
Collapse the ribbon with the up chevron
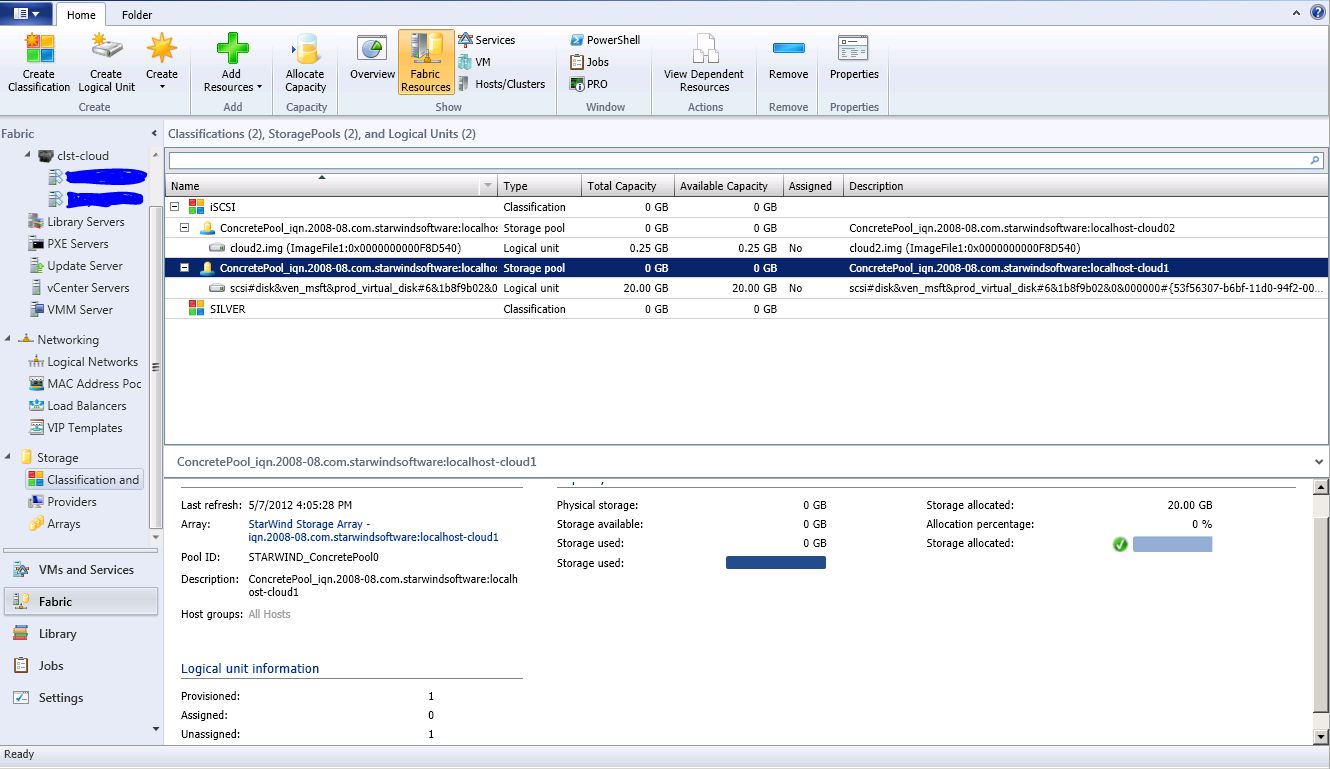click(1298, 13)
